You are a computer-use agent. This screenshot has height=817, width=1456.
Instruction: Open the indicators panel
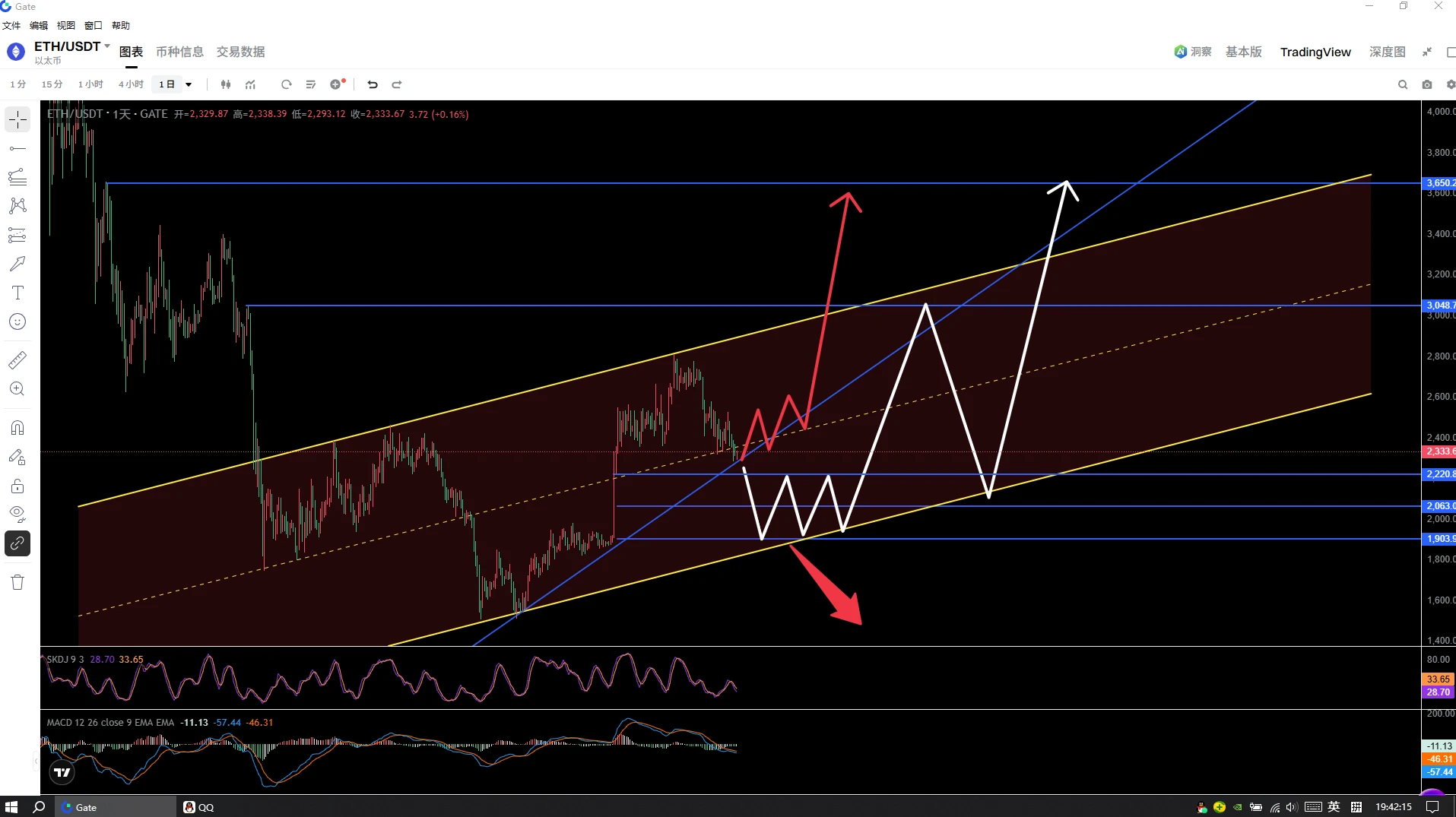click(x=251, y=84)
